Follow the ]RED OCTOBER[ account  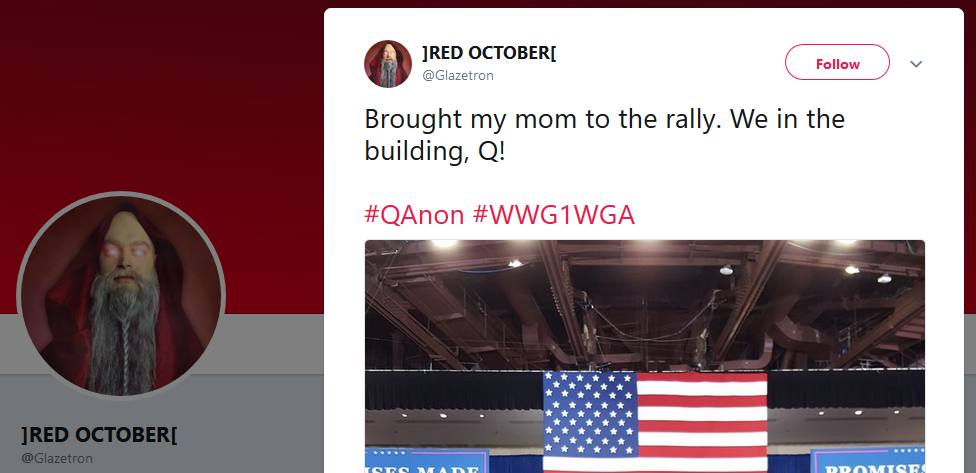(837, 63)
